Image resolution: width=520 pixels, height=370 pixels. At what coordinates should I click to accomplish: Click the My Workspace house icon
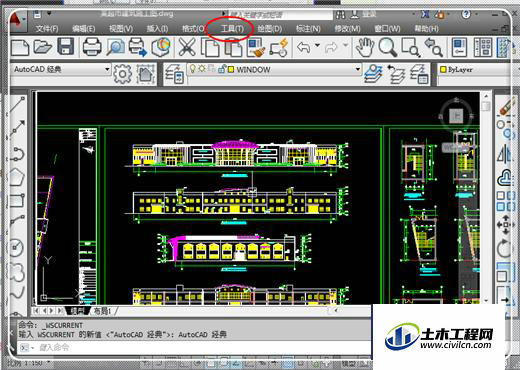click(145, 74)
